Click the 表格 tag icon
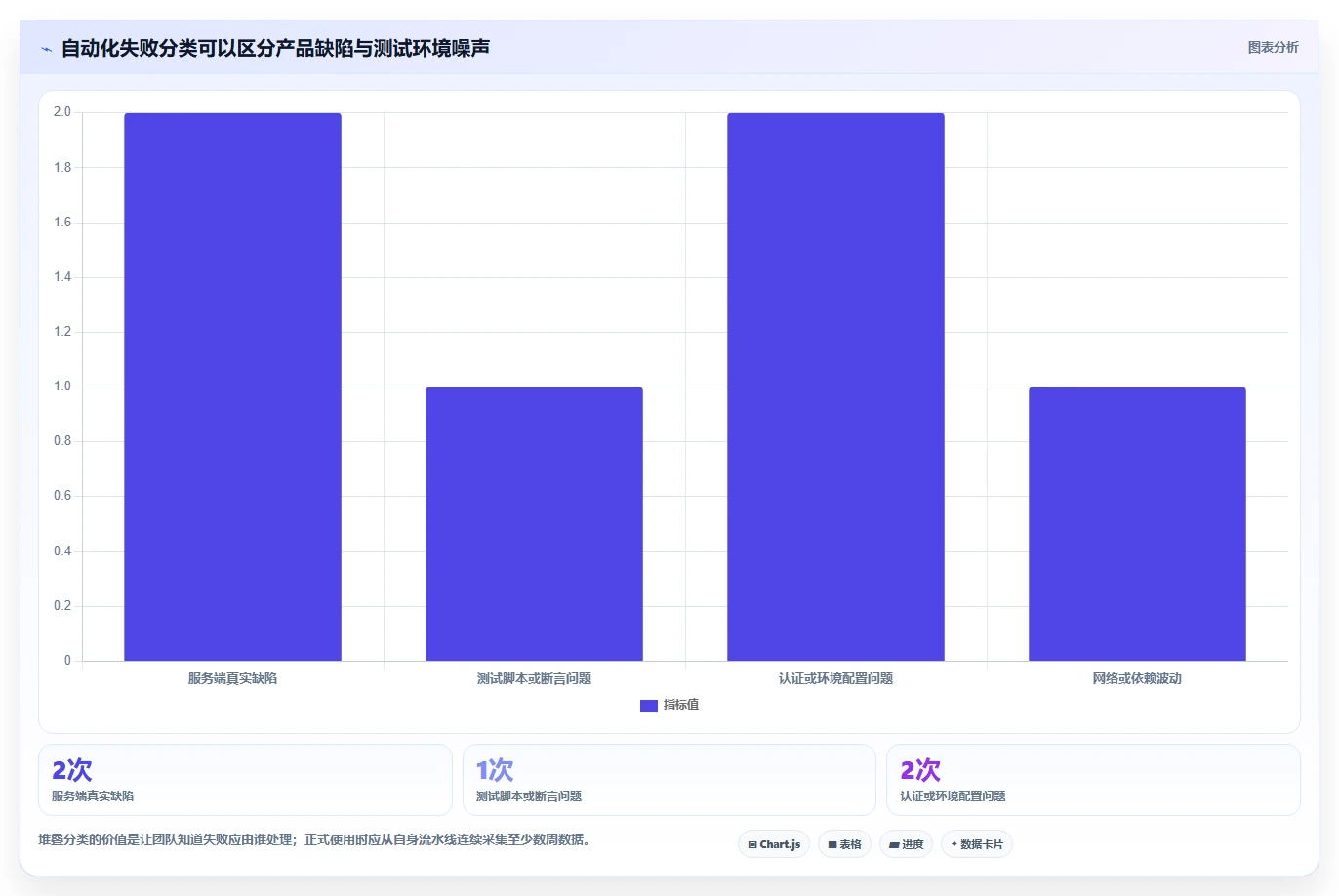This screenshot has height=896, width=1339. click(832, 845)
